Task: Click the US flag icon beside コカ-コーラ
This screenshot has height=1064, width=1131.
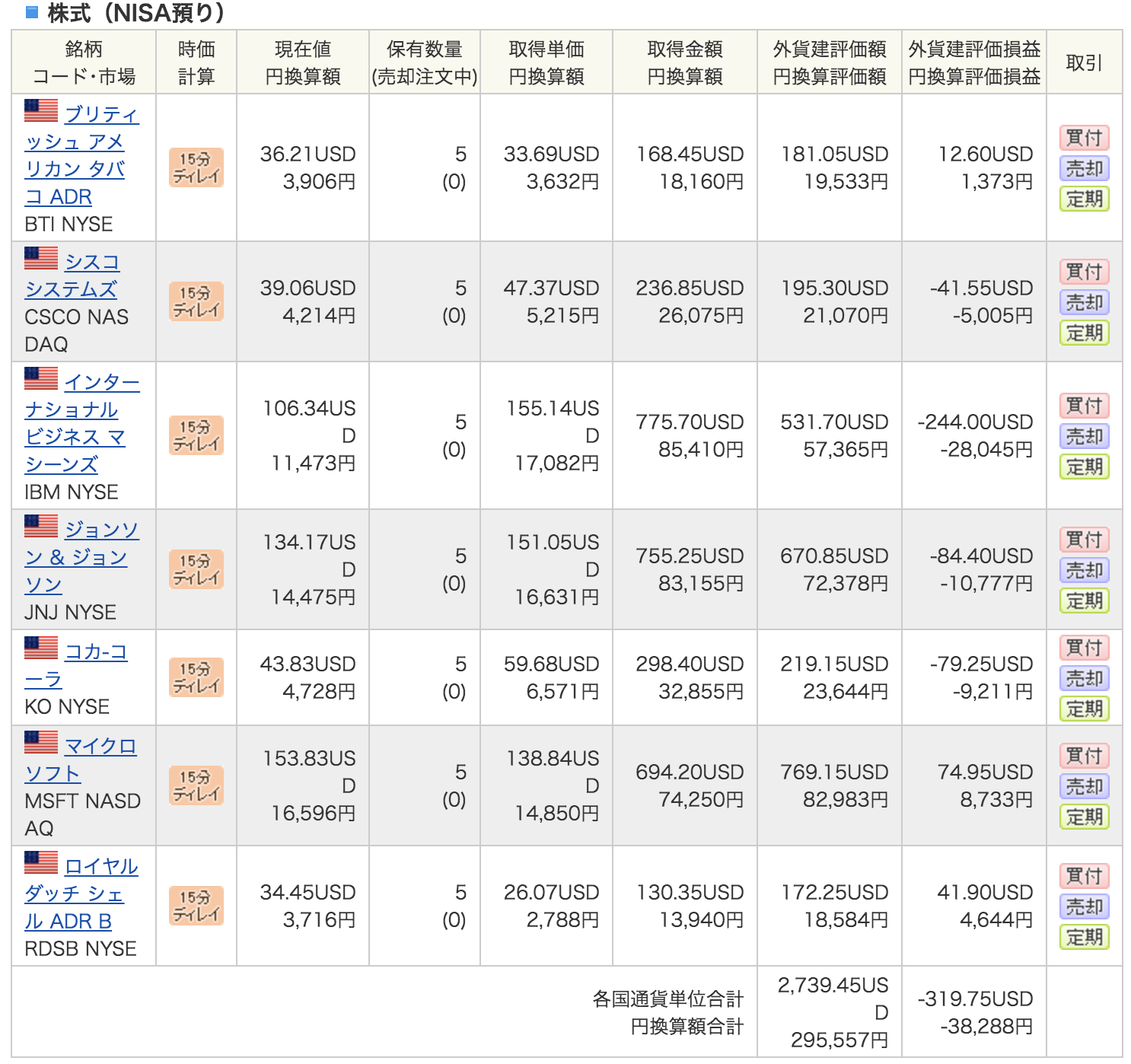Action: (41, 648)
